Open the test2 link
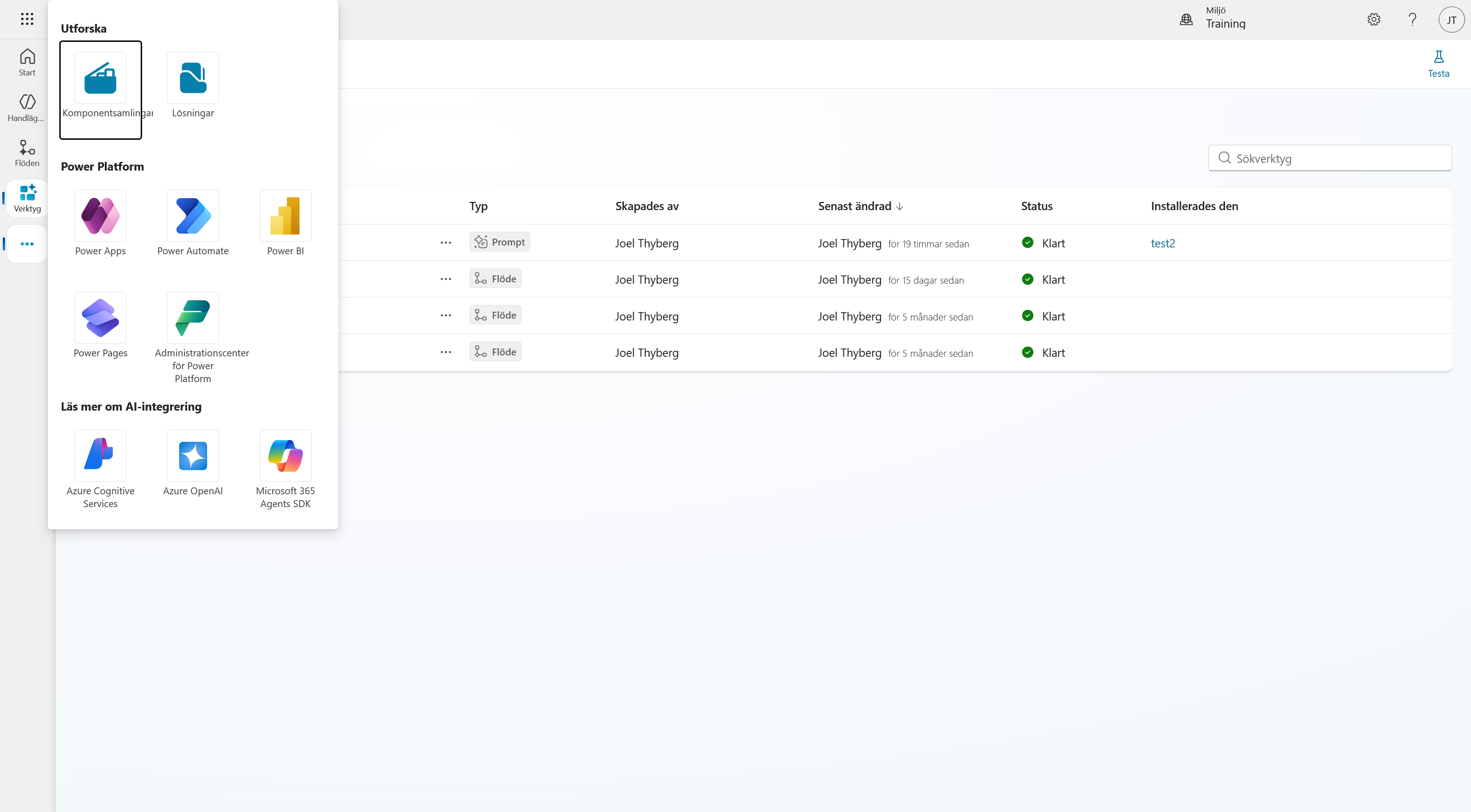 1162,243
